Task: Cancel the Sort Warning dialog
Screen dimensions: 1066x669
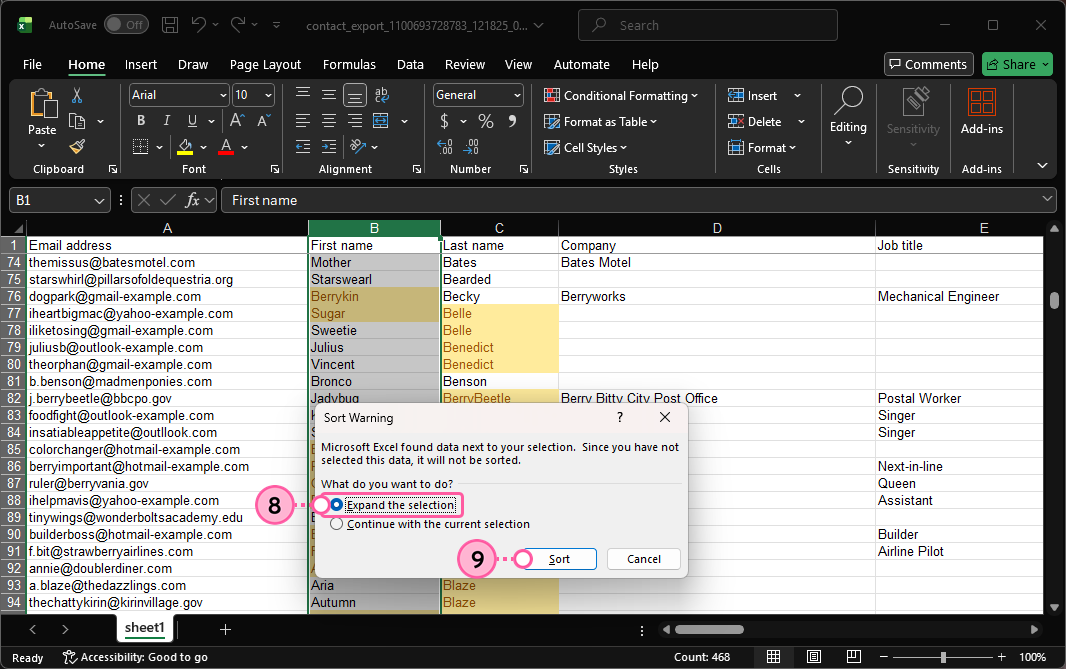Action: (643, 559)
